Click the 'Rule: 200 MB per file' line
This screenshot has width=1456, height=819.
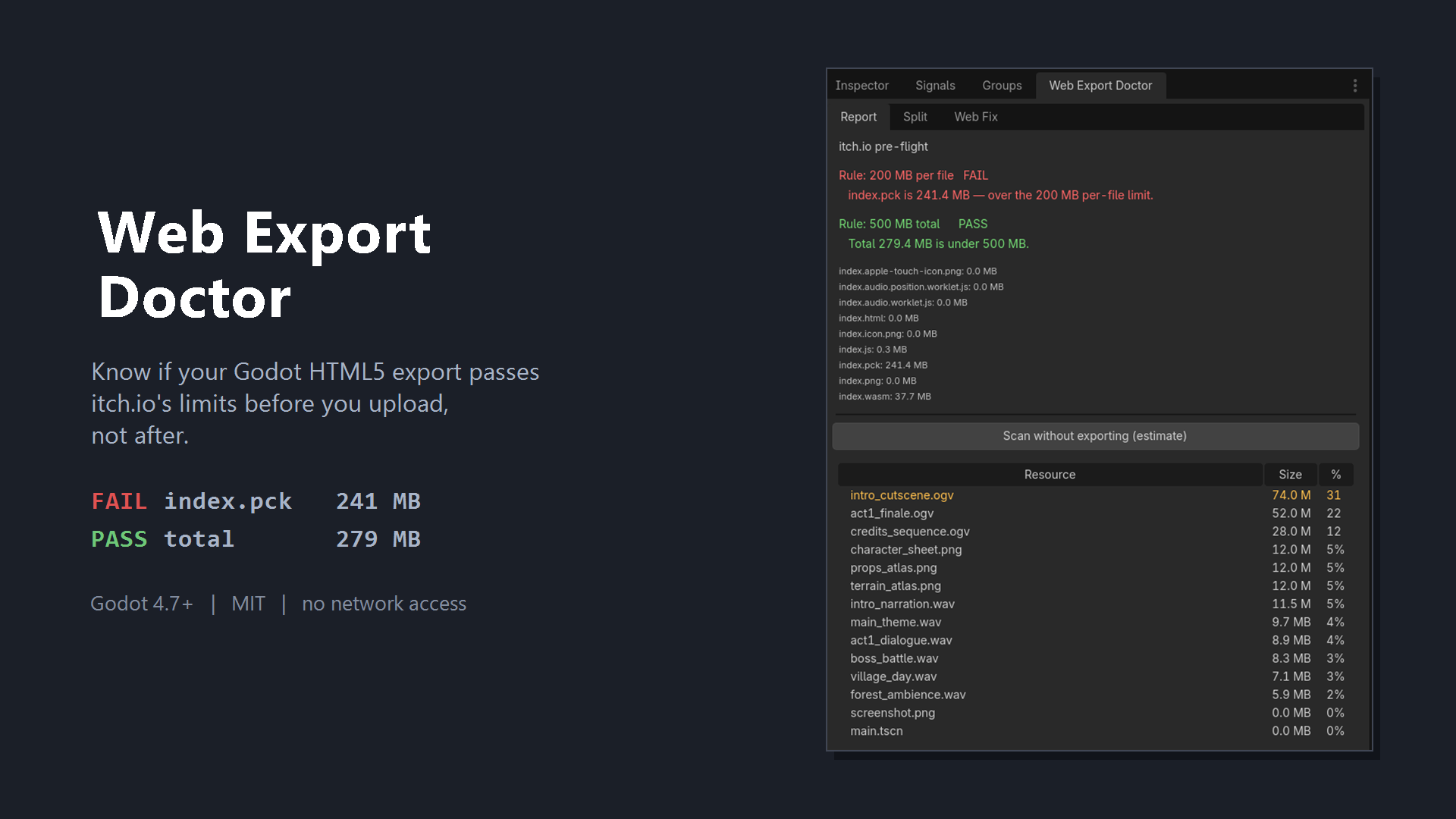913,175
